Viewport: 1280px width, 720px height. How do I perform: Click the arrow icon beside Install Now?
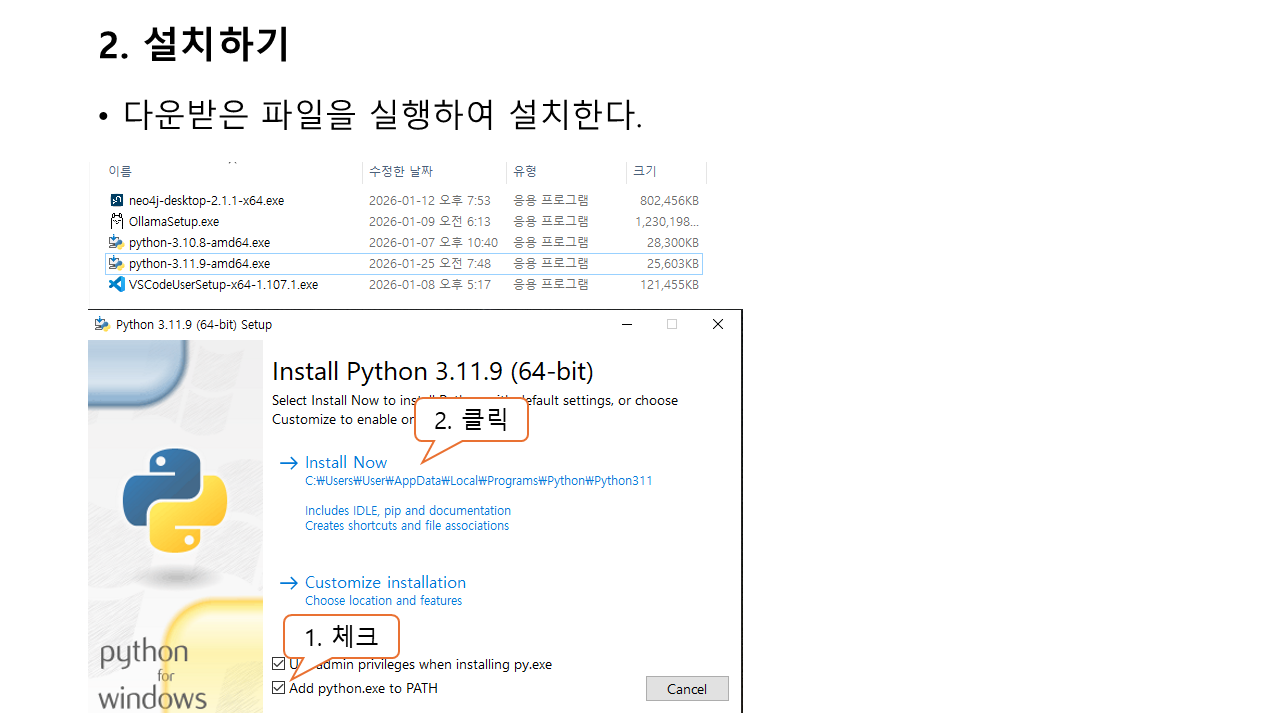click(288, 462)
